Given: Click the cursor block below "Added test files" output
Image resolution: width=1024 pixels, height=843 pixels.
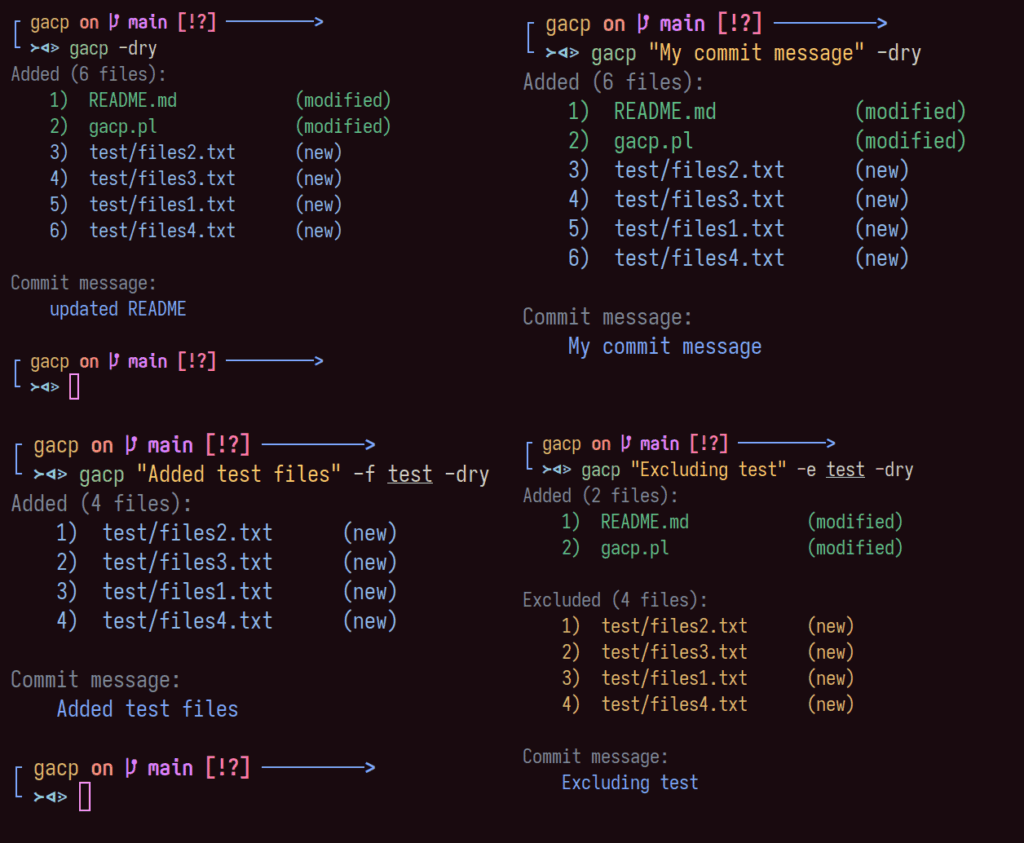Looking at the screenshot, I should click(x=85, y=797).
